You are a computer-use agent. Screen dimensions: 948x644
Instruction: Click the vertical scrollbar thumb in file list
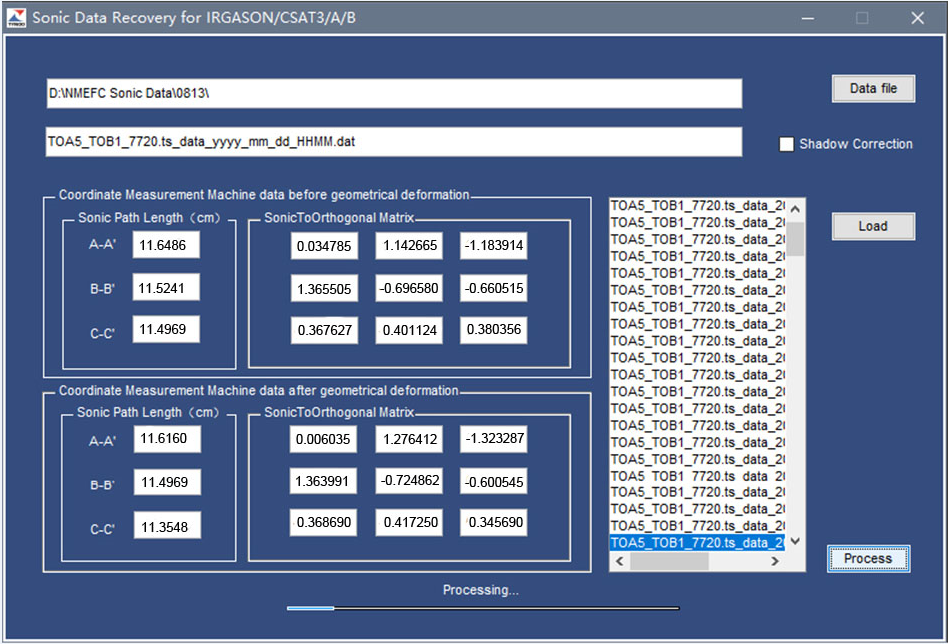coord(796,239)
